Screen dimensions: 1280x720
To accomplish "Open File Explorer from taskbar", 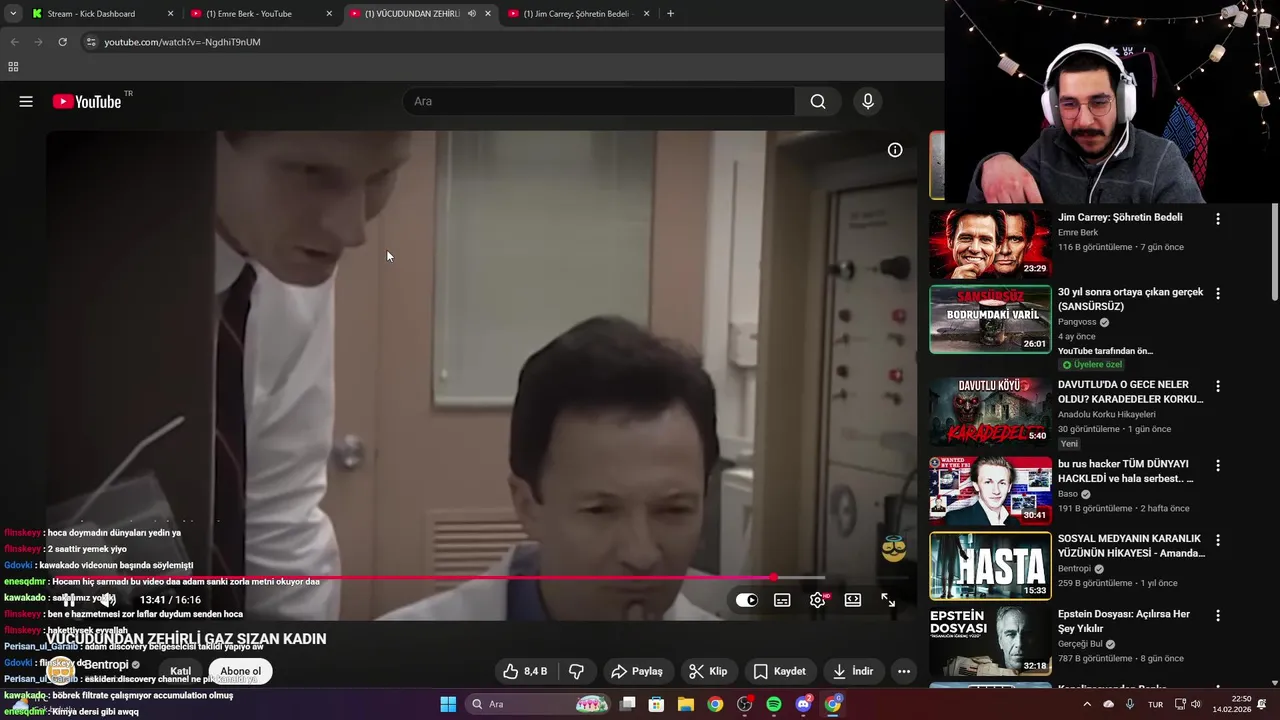I will (686, 704).
